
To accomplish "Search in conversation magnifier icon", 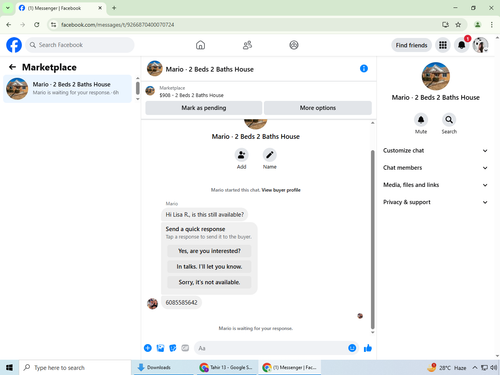I will [x=449, y=120].
